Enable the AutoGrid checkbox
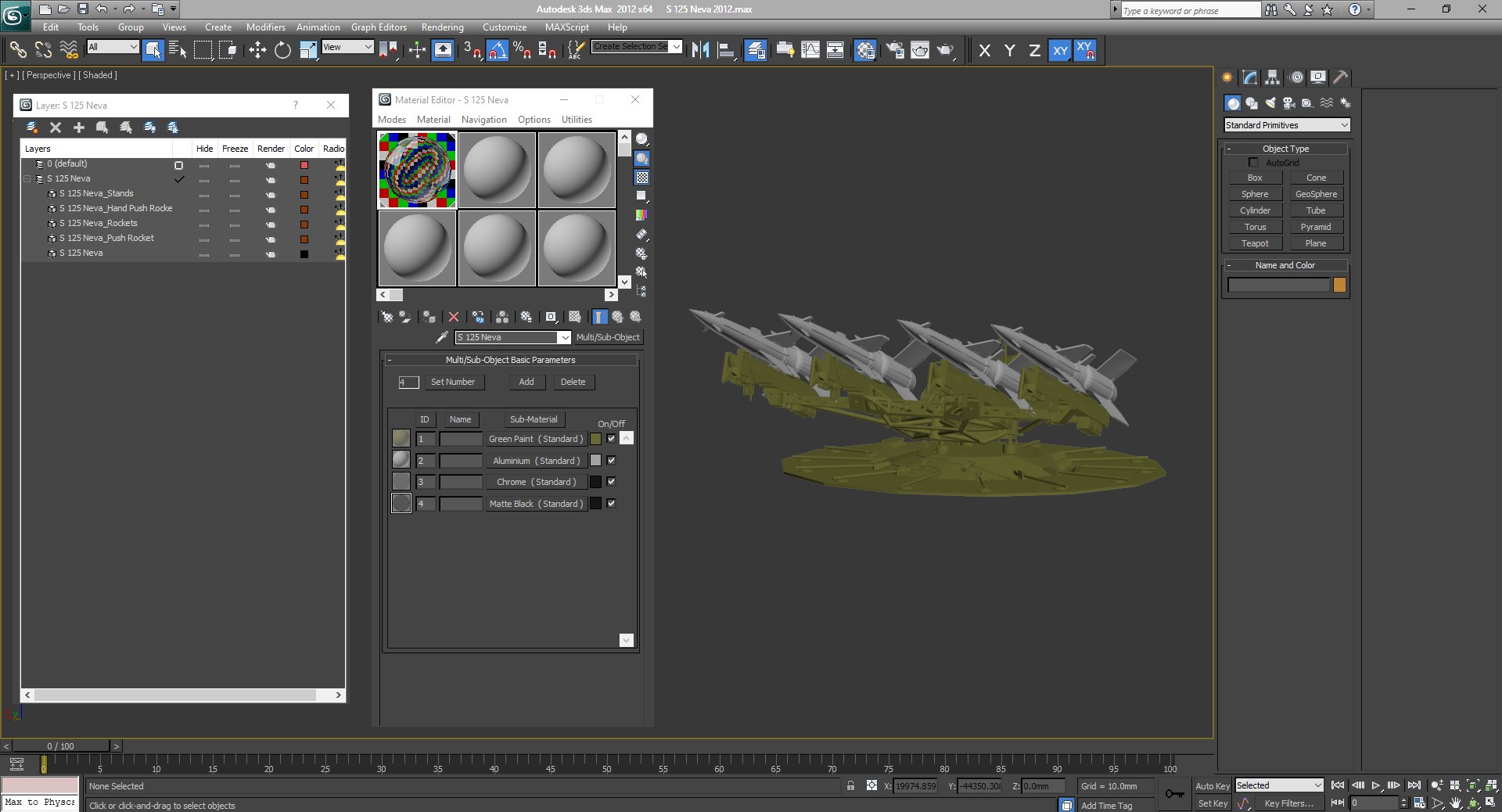This screenshot has height=812, width=1502. point(1253,163)
